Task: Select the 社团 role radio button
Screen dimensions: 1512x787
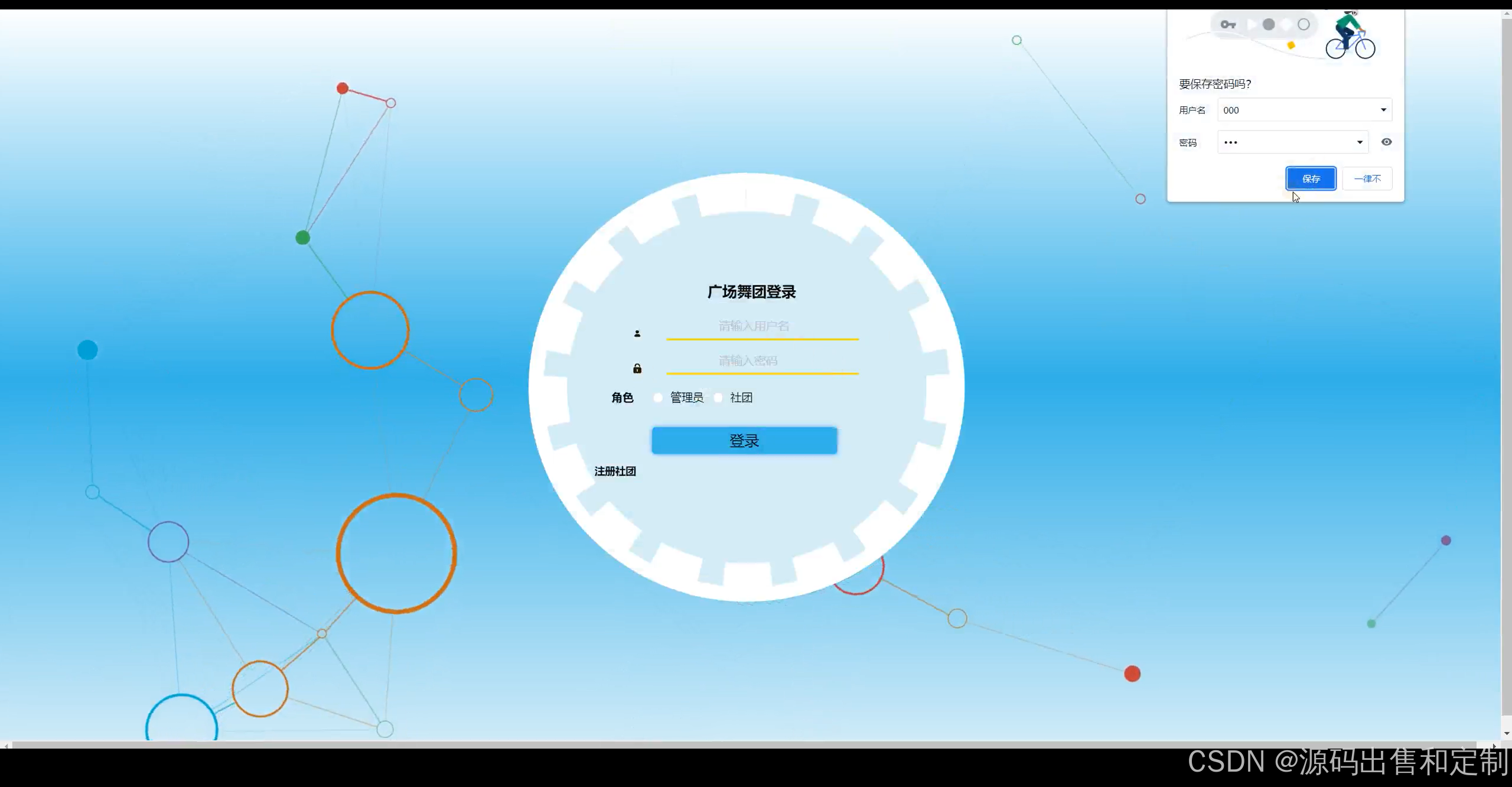Action: click(x=718, y=398)
